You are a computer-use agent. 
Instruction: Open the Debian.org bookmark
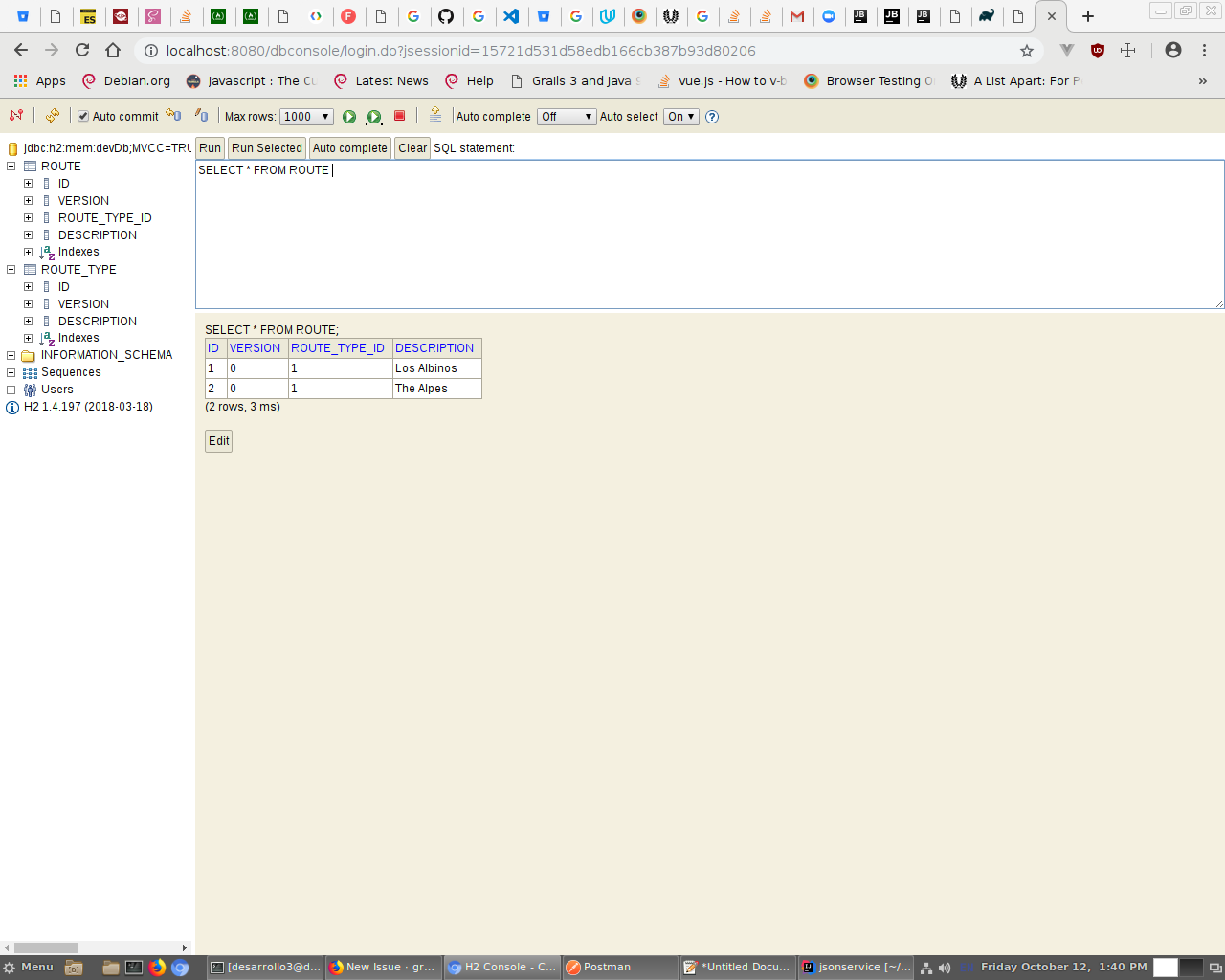(125, 81)
